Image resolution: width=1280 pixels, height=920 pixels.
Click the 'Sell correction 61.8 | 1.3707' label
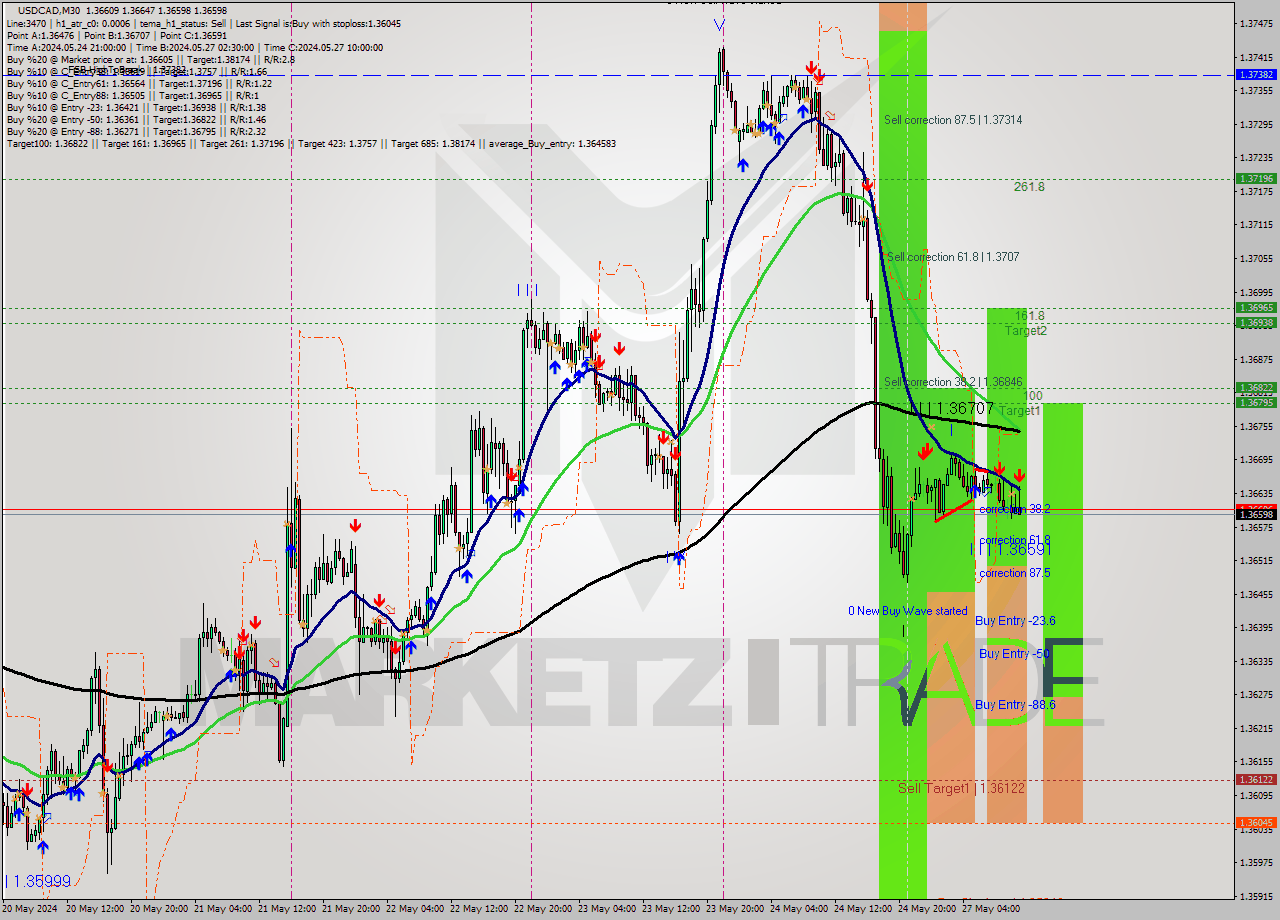953,257
